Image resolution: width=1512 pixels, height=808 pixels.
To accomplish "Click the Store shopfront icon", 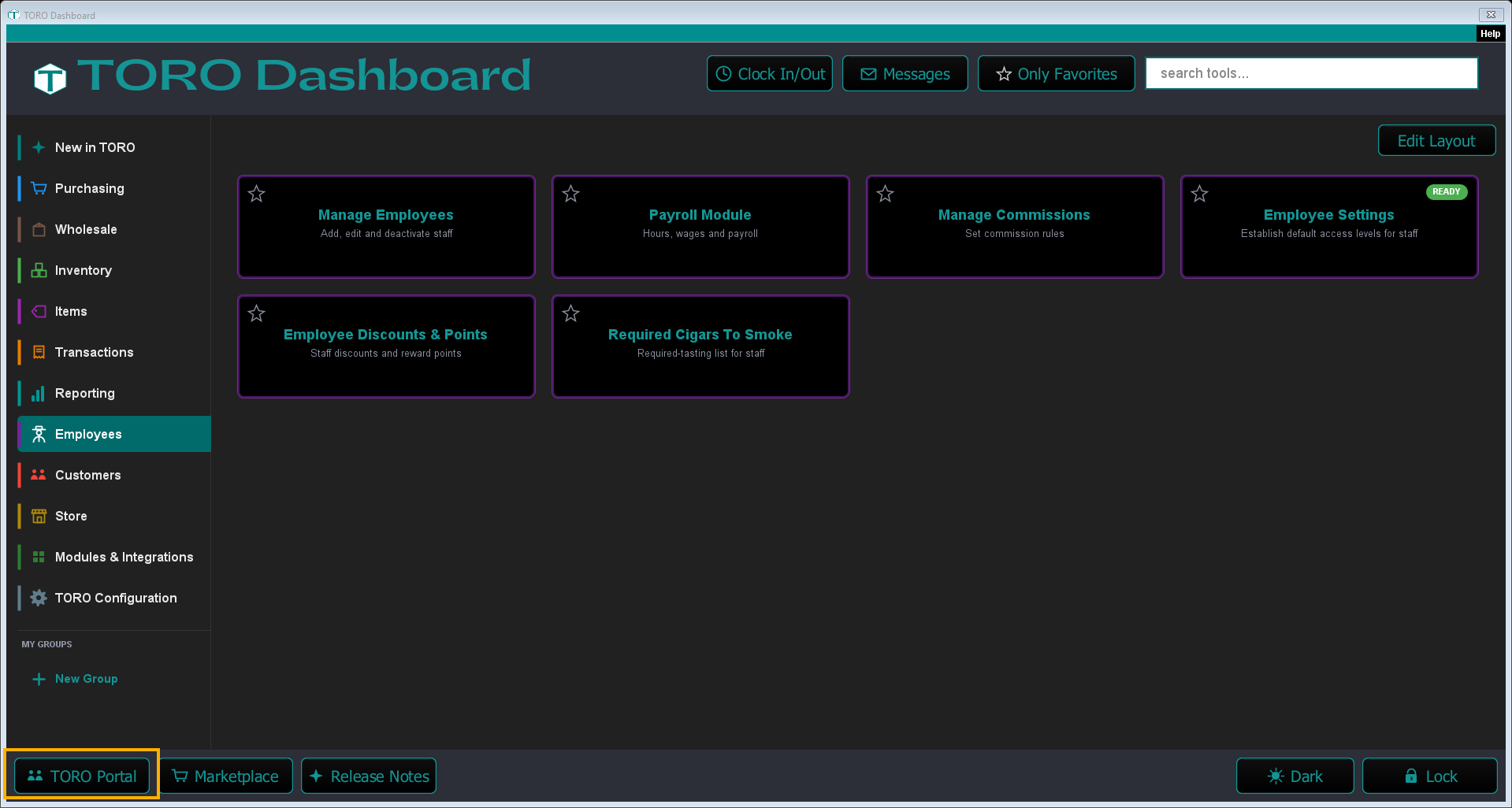I will click(x=39, y=516).
